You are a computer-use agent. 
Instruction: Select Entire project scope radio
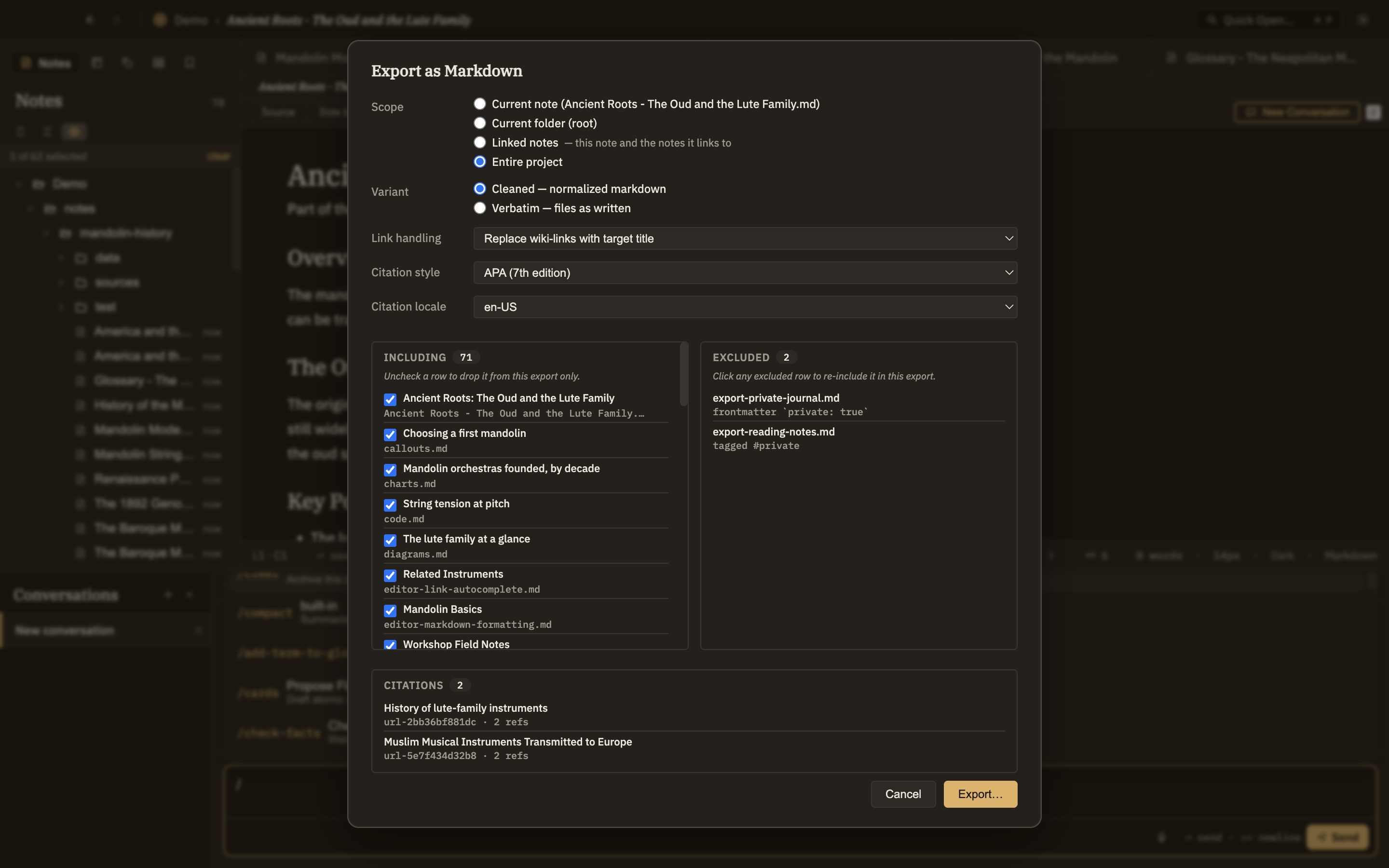point(480,162)
